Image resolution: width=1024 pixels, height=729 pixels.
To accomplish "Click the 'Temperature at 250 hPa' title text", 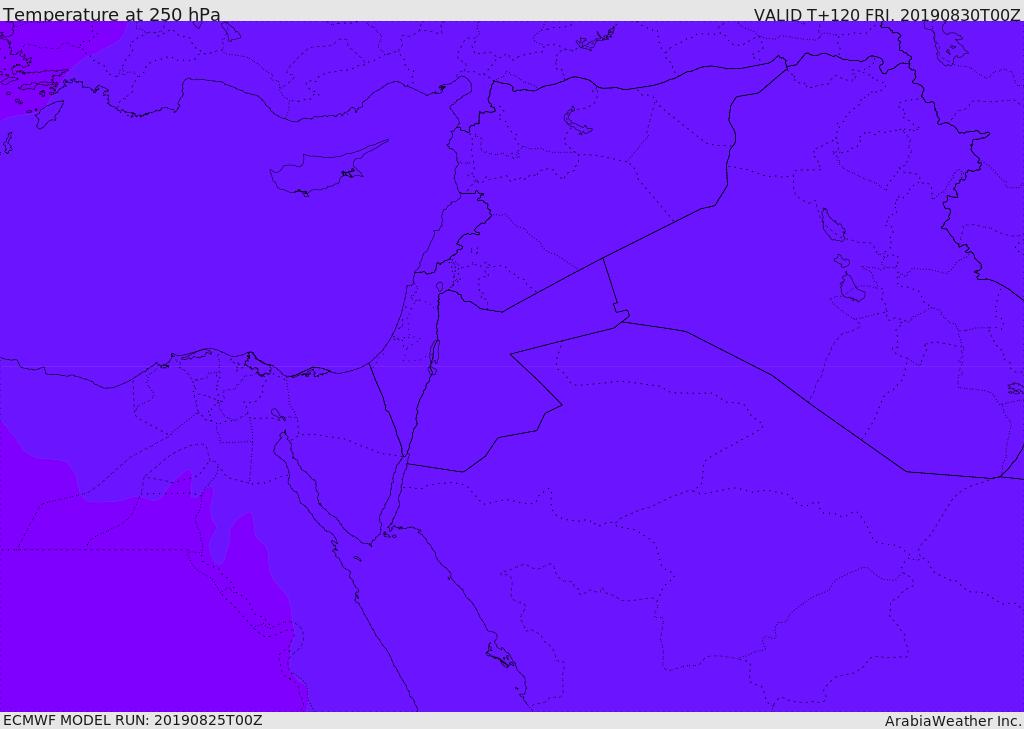I will click(x=112, y=14).
